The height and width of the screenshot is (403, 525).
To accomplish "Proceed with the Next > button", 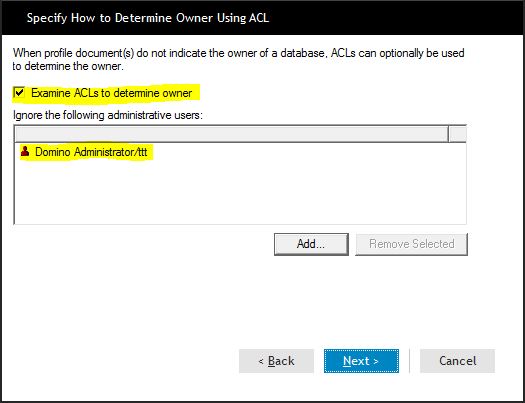I will (x=361, y=361).
